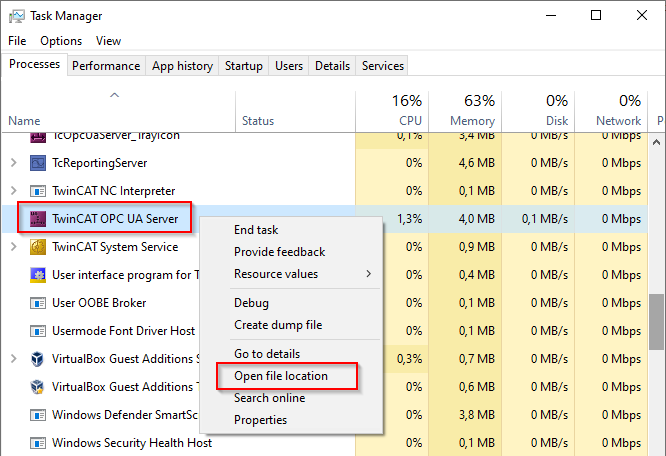Viewport: 666px width, 456px height.
Task: Click the TwinCAT NC Interpreter process icon
Action: [38, 191]
